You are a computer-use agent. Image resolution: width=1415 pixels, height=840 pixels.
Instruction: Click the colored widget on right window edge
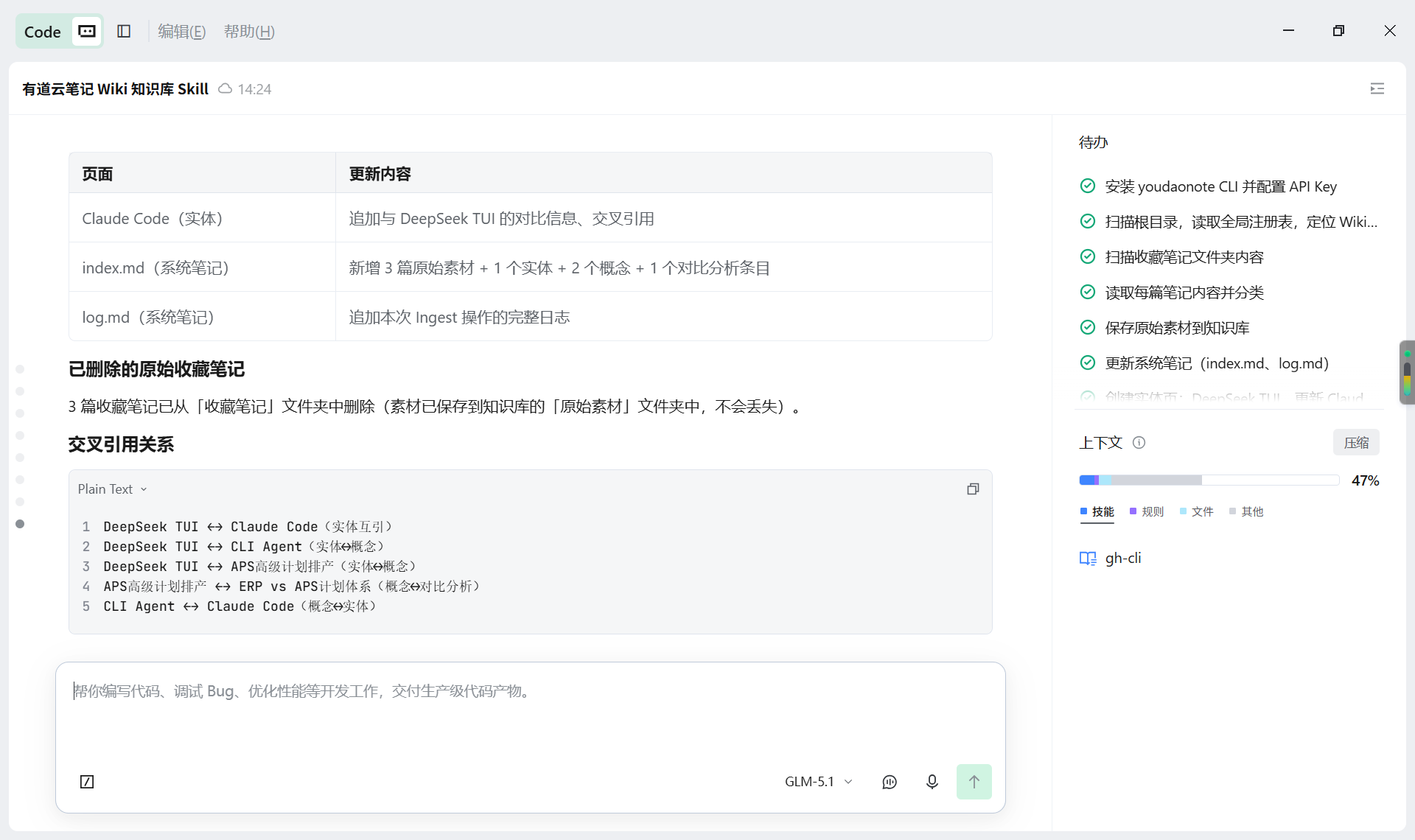point(1407,372)
